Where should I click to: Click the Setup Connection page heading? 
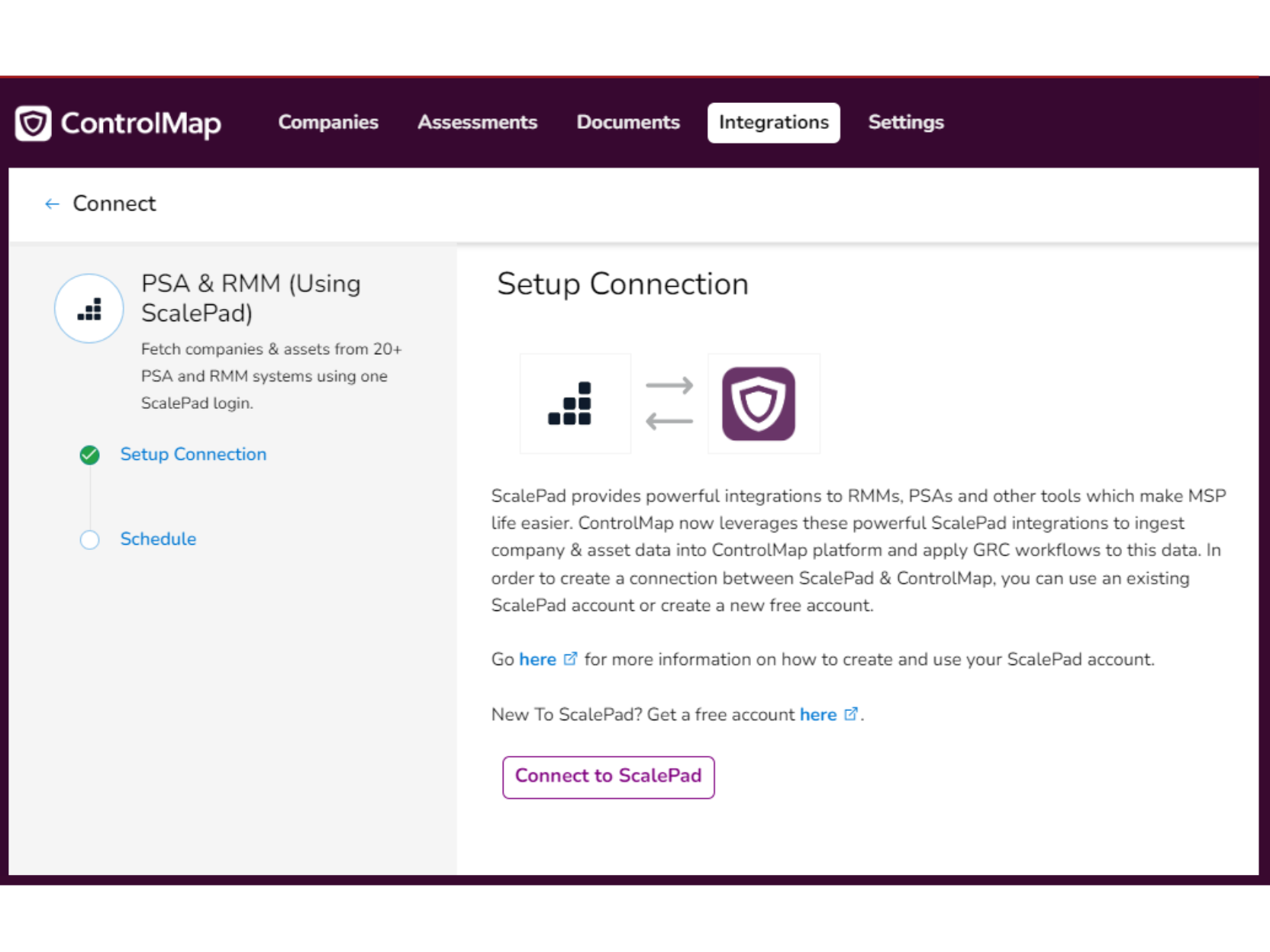point(622,284)
